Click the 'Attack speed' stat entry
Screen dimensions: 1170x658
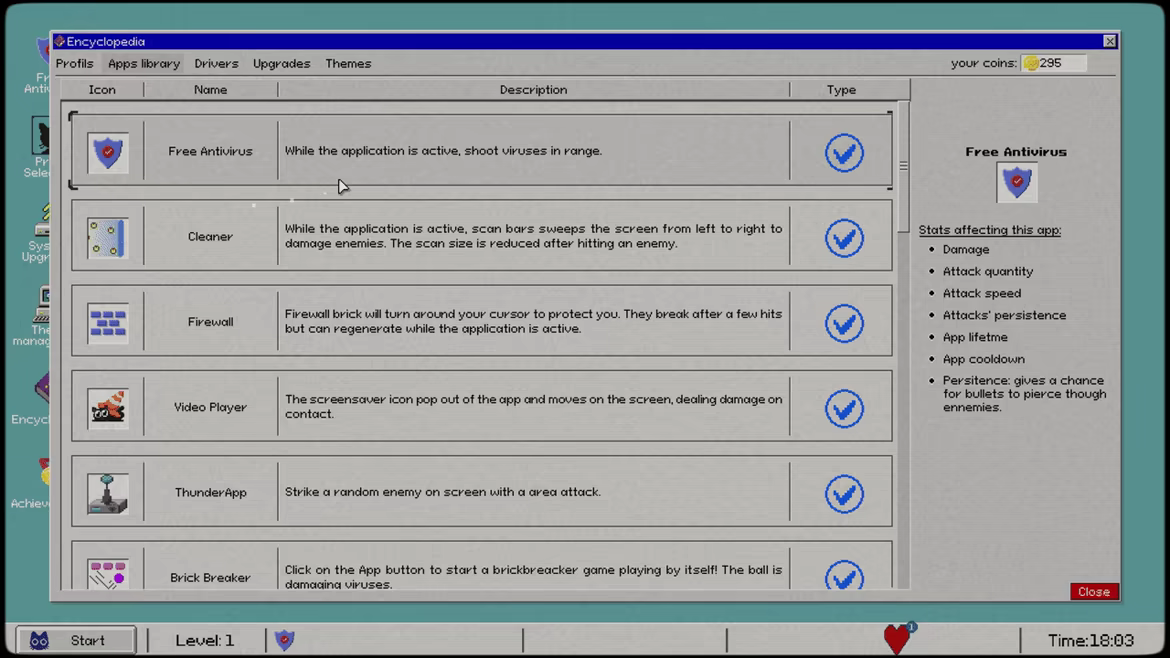pyautogui.click(x=982, y=293)
